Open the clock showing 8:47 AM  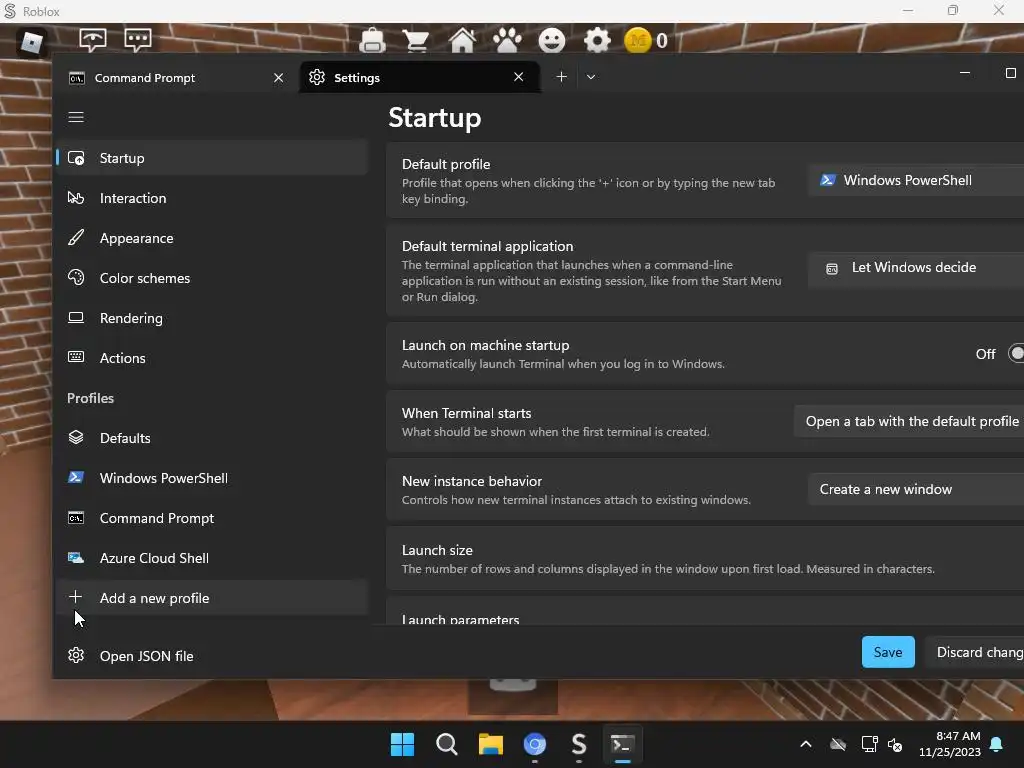pyautogui.click(x=950, y=744)
